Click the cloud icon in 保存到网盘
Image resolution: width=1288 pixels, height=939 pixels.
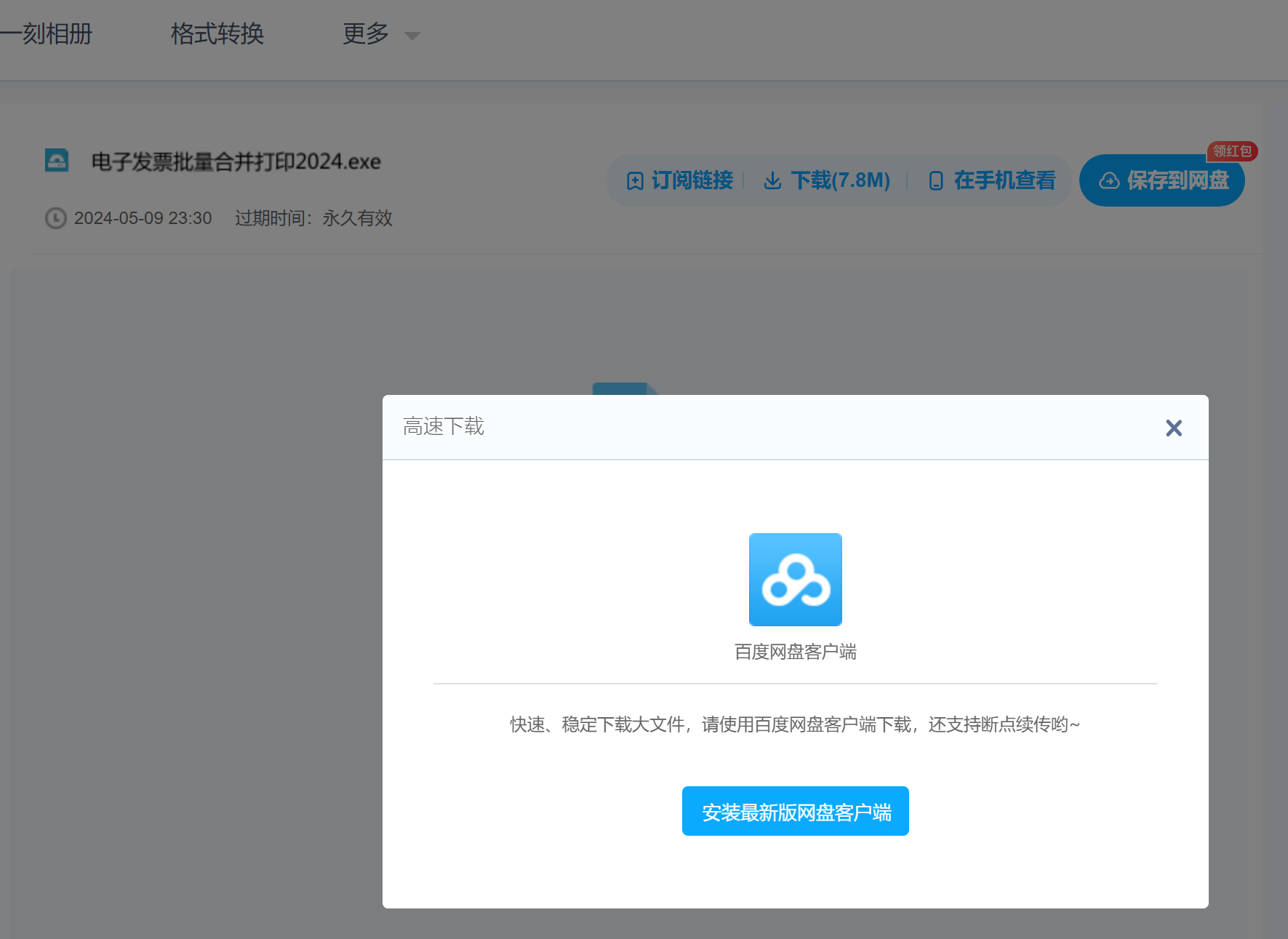pos(1109,181)
